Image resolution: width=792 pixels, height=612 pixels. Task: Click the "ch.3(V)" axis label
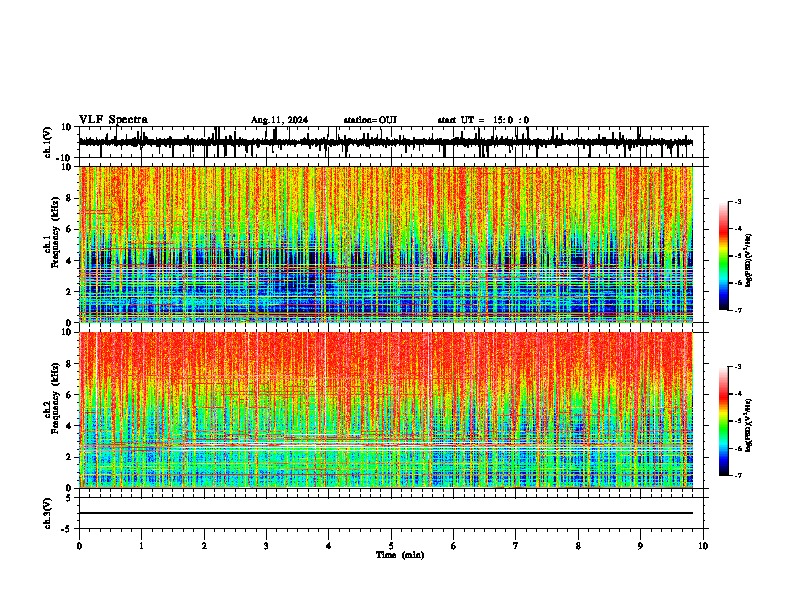click(48, 513)
